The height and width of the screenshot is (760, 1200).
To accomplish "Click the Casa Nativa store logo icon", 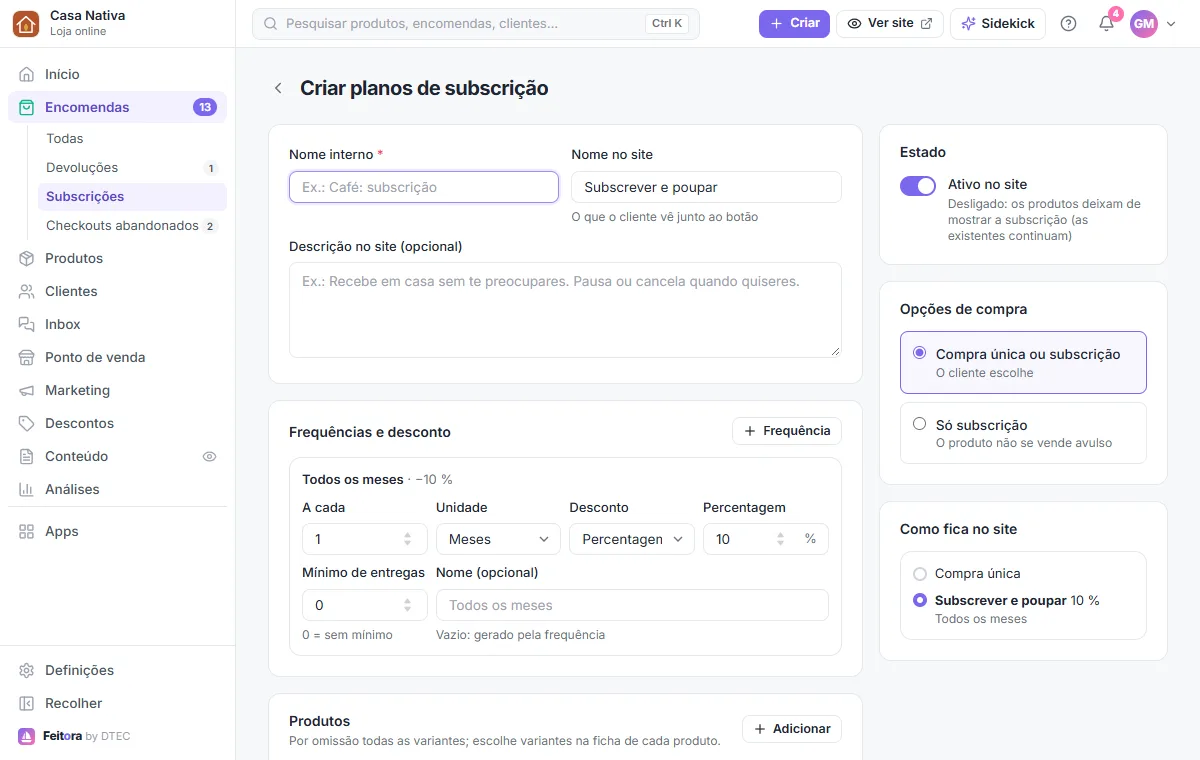I will [x=26, y=24].
